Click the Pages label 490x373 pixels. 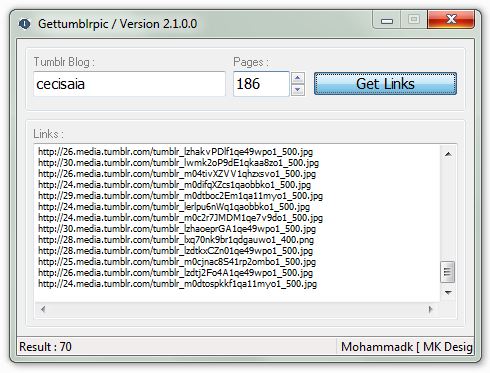click(251, 62)
